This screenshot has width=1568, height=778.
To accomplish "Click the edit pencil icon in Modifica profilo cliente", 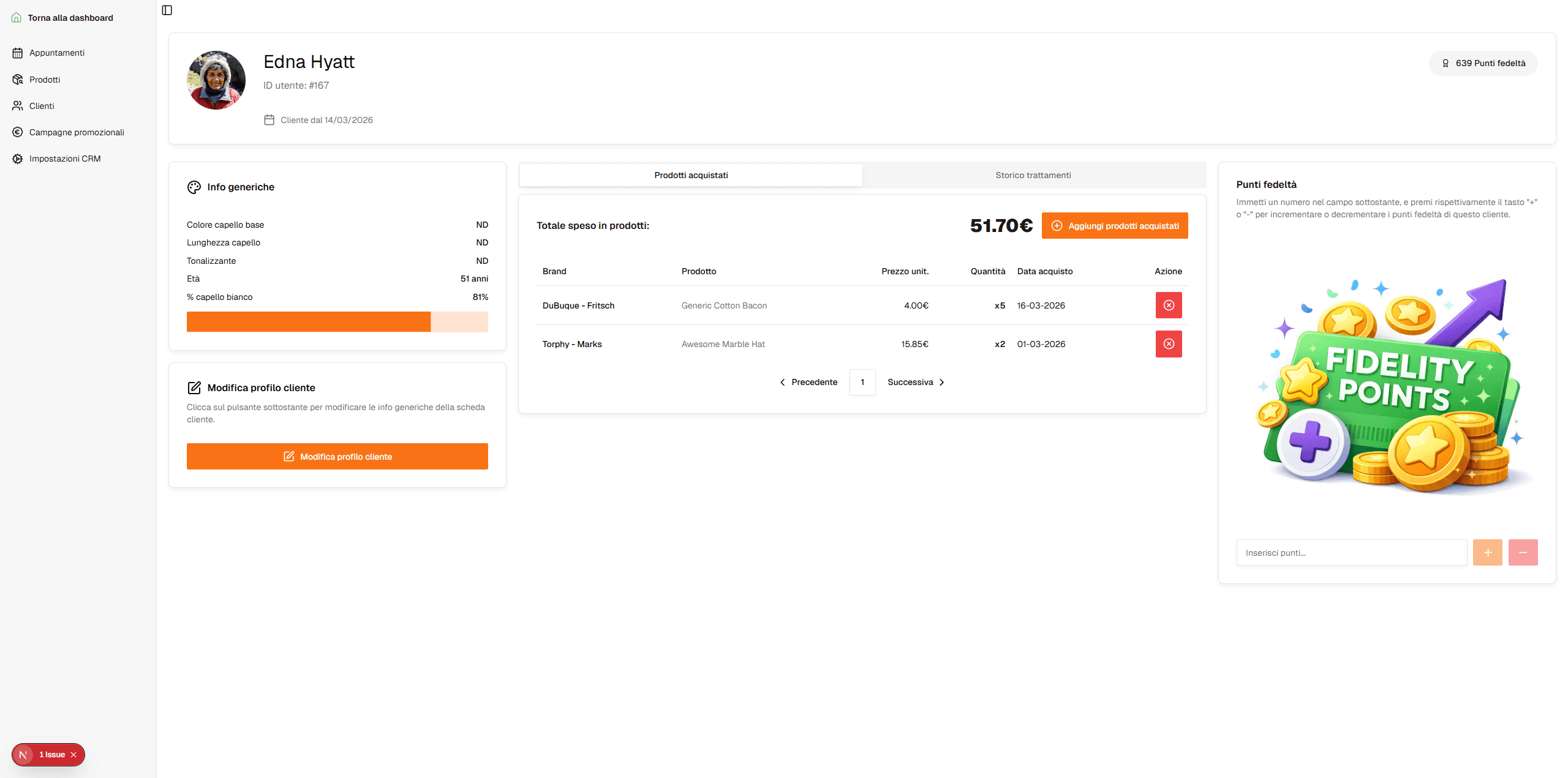I will pyautogui.click(x=195, y=387).
